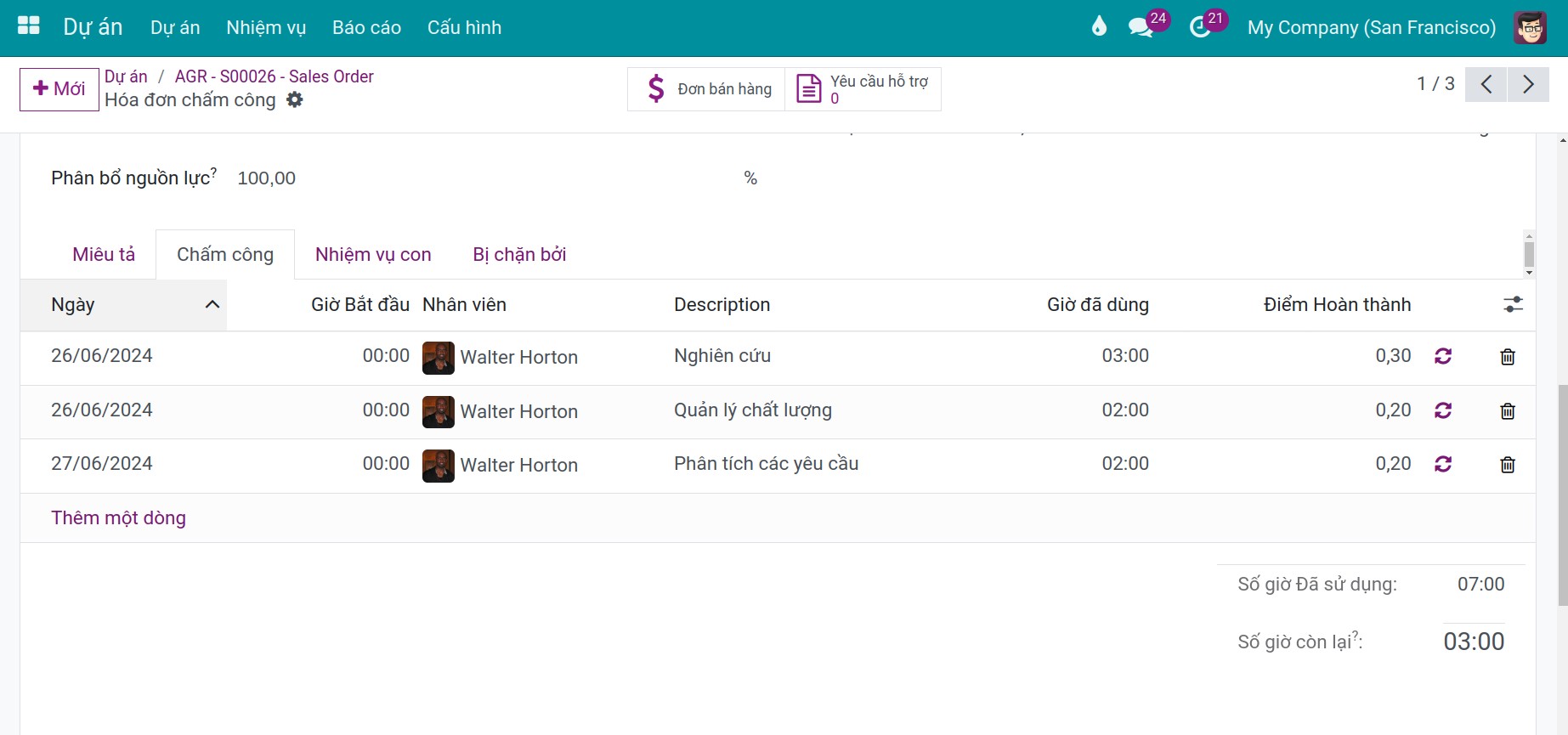
Task: Click Thêm một dòng link
Action: pos(118,518)
